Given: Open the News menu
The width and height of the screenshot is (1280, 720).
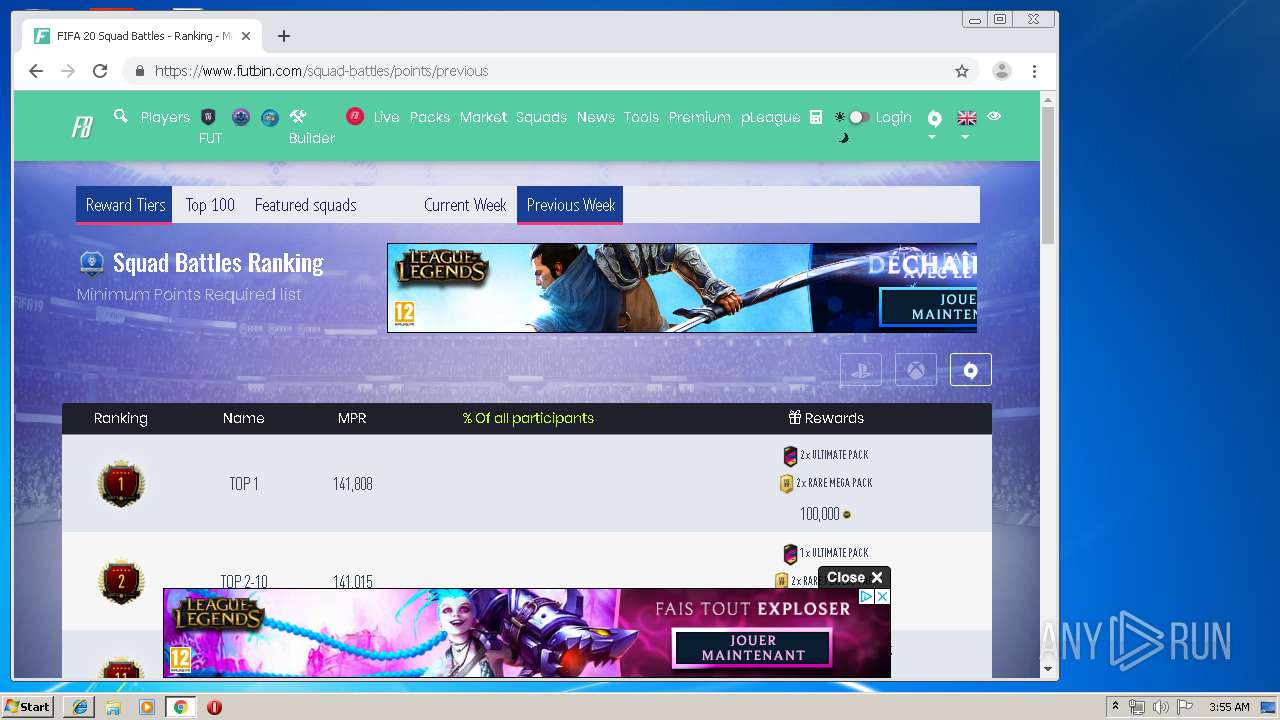Looking at the screenshot, I should [x=595, y=117].
